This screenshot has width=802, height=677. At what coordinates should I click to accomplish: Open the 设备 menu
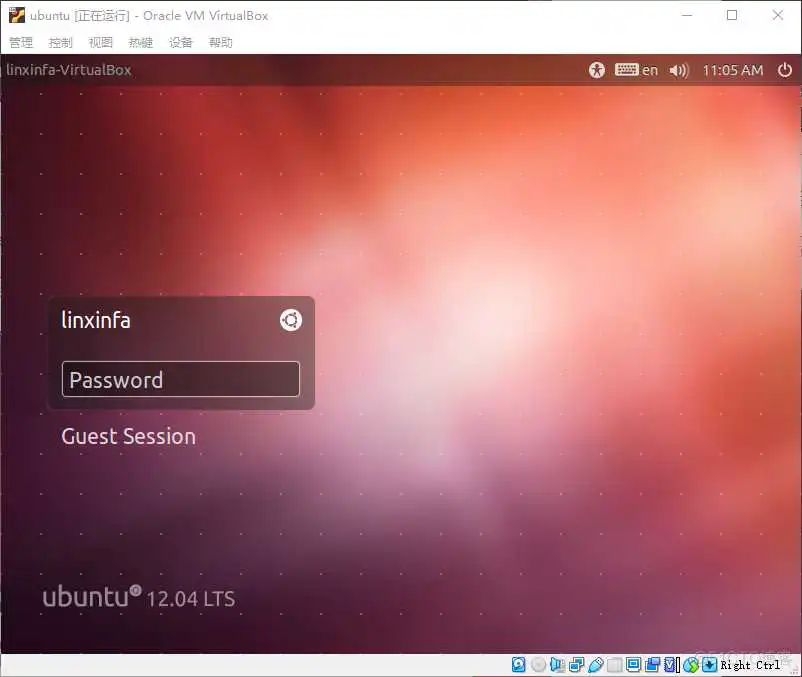point(180,42)
